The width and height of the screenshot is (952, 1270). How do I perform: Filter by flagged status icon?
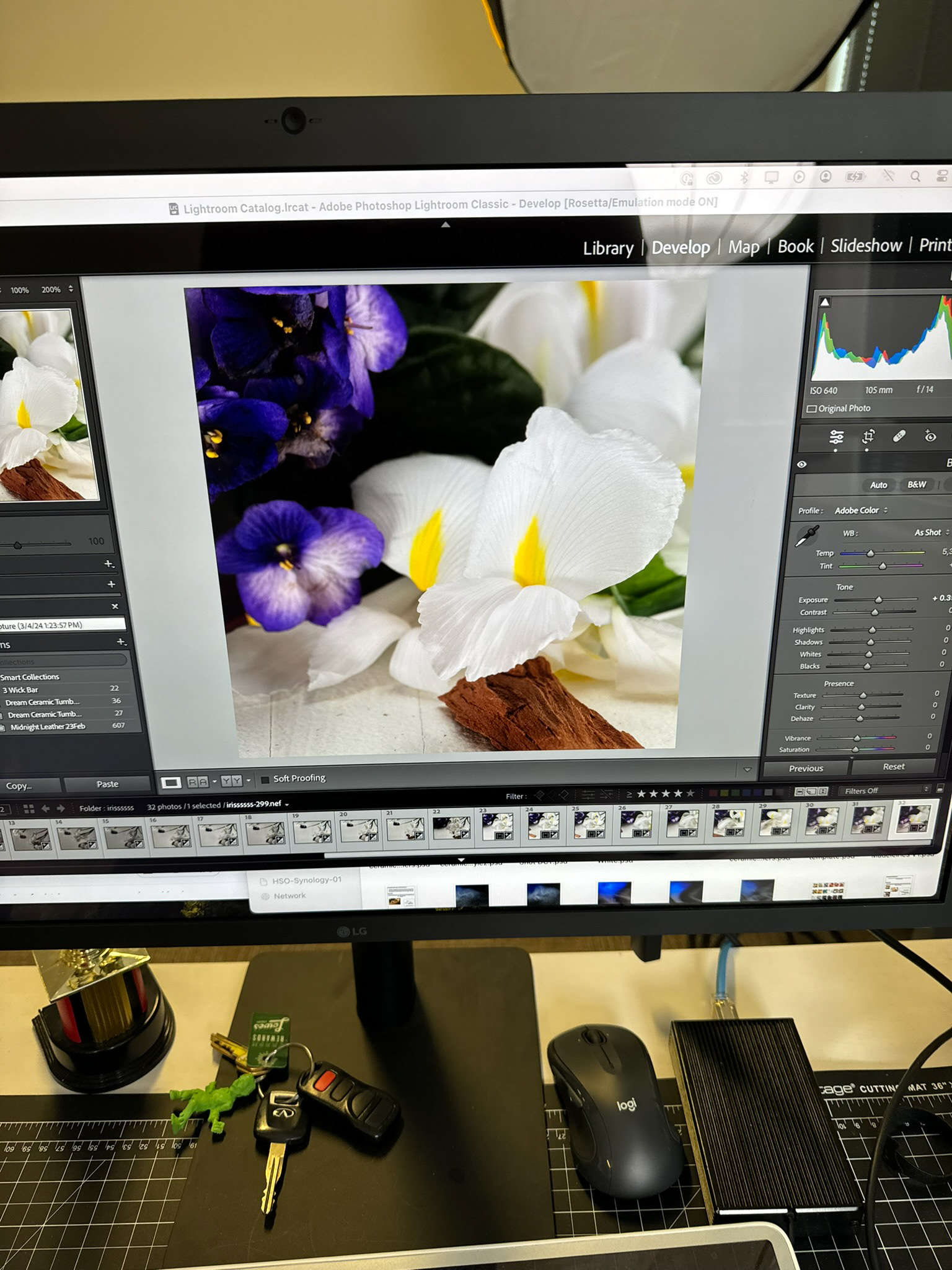[x=539, y=795]
